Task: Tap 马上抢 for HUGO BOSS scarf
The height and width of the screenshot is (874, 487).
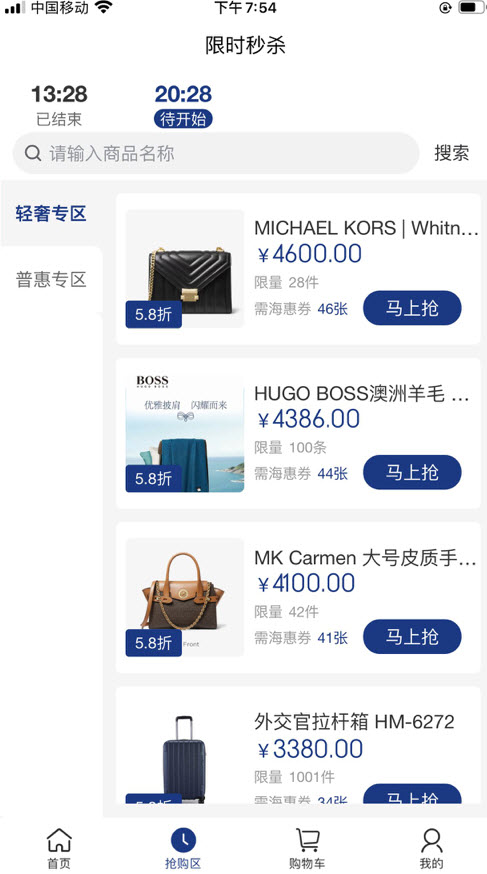Action: point(412,472)
